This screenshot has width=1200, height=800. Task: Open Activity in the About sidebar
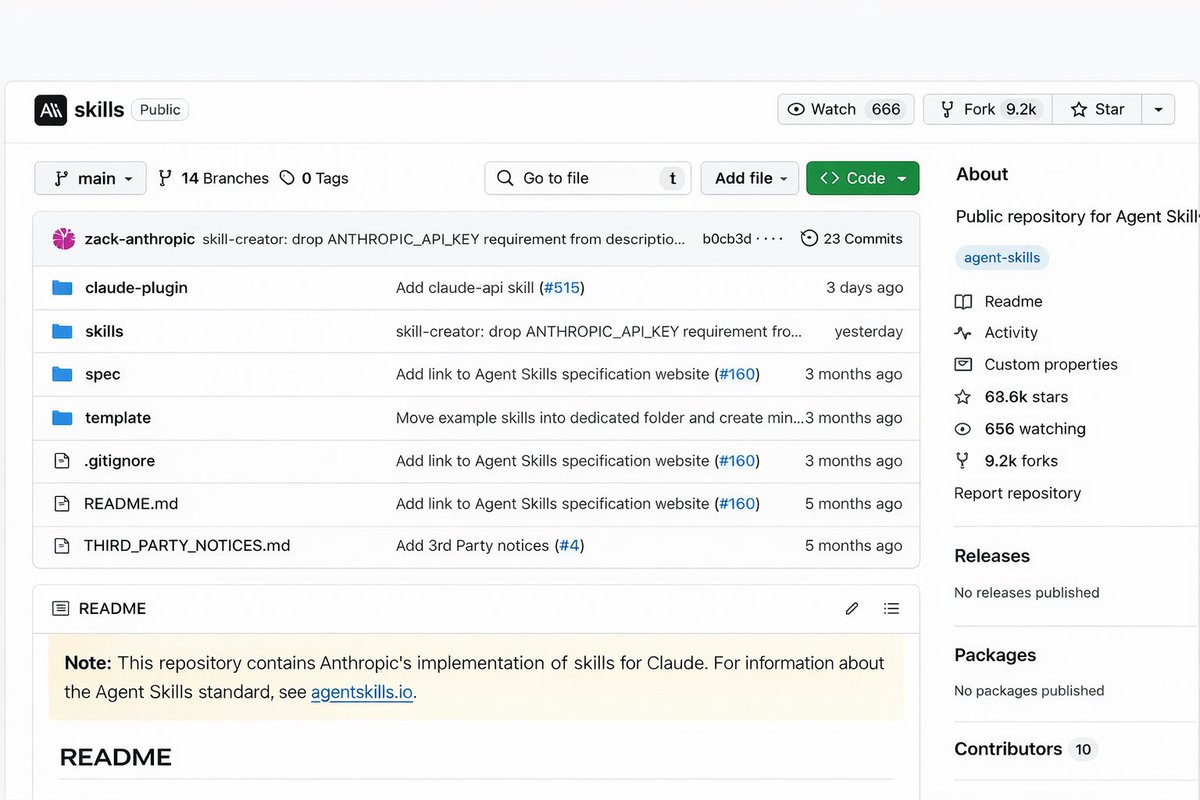coord(1010,333)
